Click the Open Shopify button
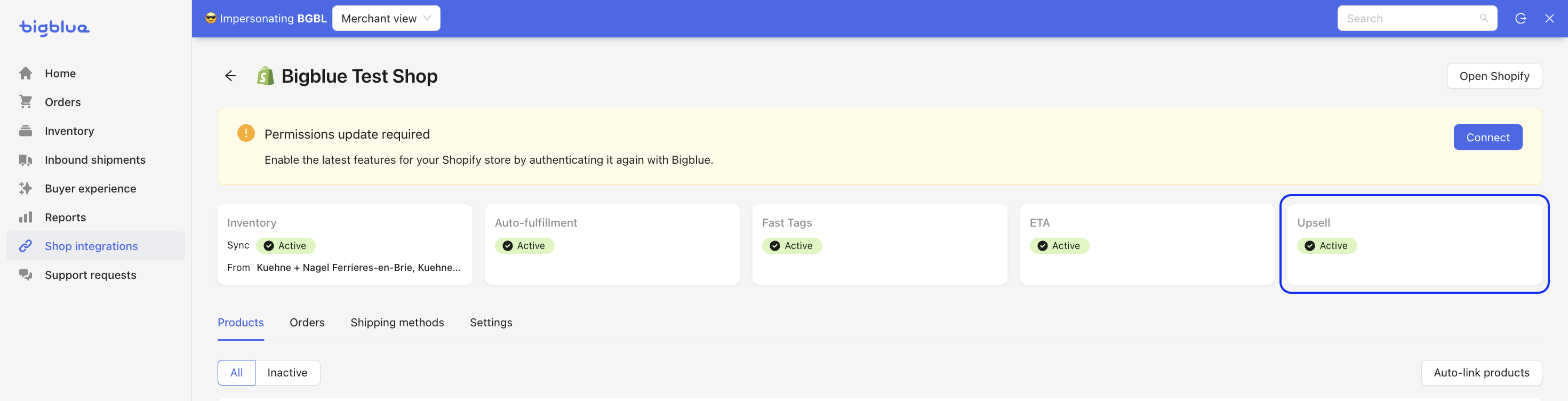Viewport: 1568px width, 401px height. 1494,76
